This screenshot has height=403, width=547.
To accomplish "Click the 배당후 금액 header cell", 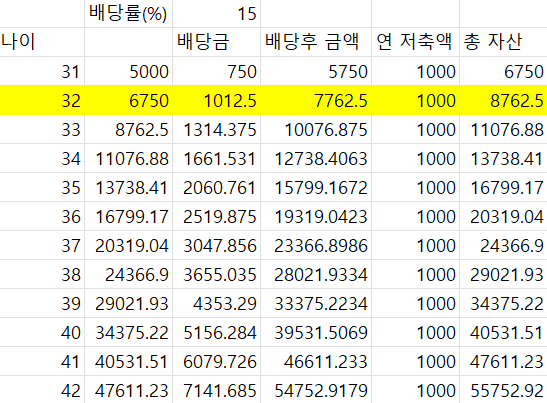I will (316, 42).
